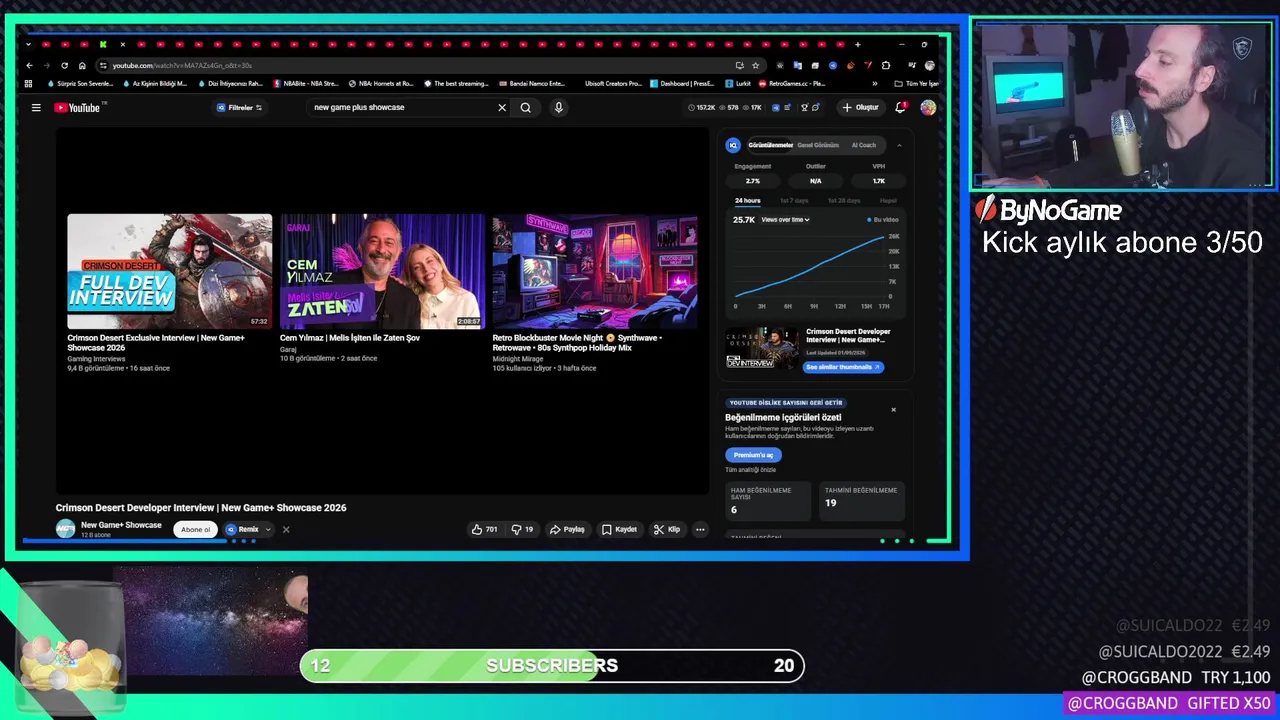
Task: Open the Filtreler filter button
Action: (240, 108)
